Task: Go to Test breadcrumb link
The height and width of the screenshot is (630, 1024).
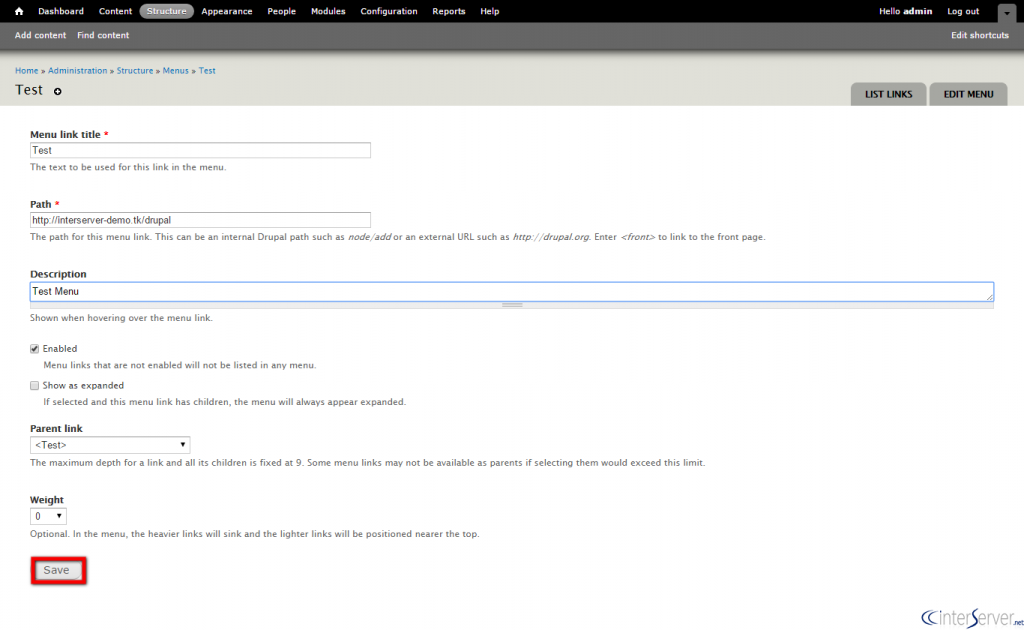Action: coord(207,71)
